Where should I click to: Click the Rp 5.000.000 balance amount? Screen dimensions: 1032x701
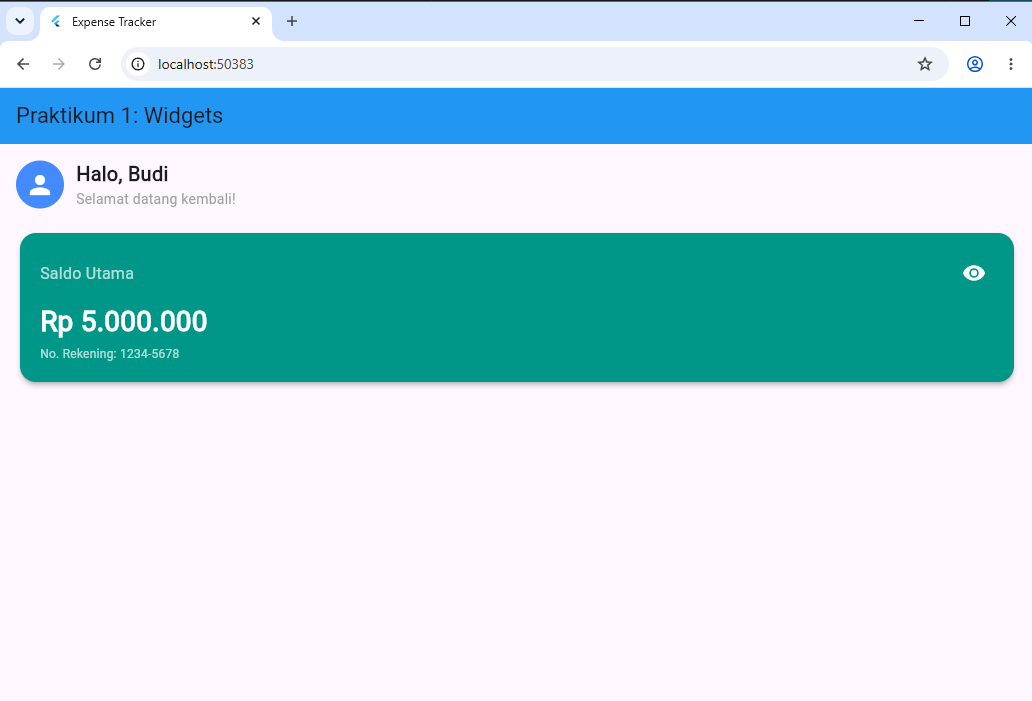pos(124,322)
